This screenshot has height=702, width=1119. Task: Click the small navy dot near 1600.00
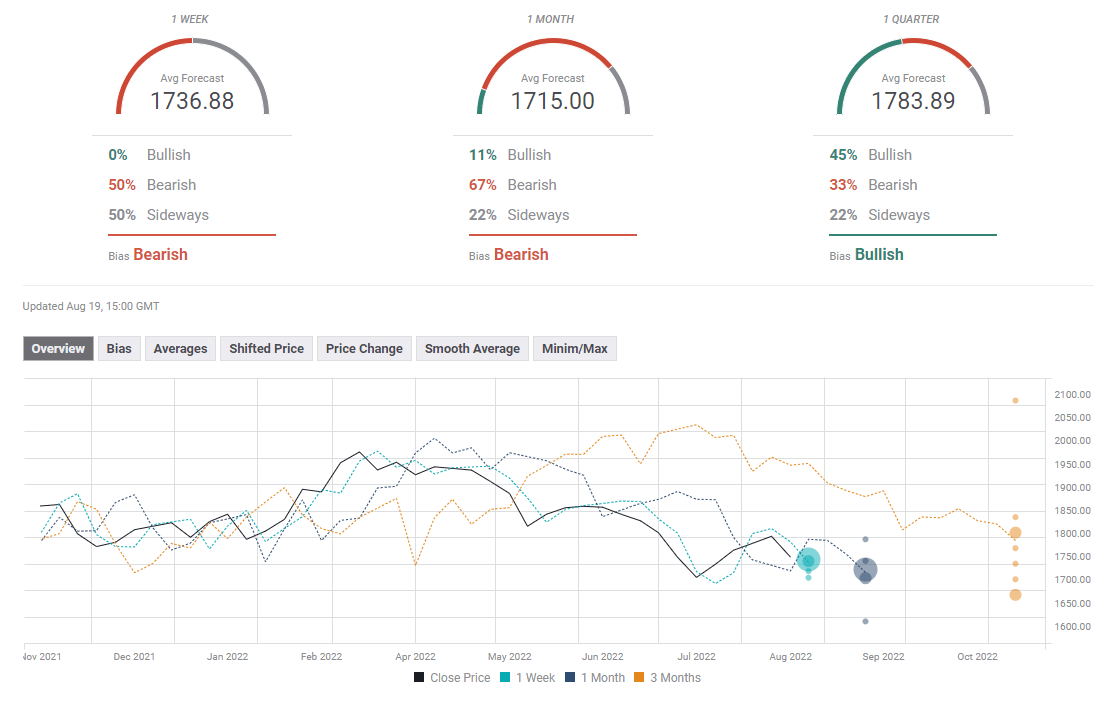pyautogui.click(x=865, y=622)
